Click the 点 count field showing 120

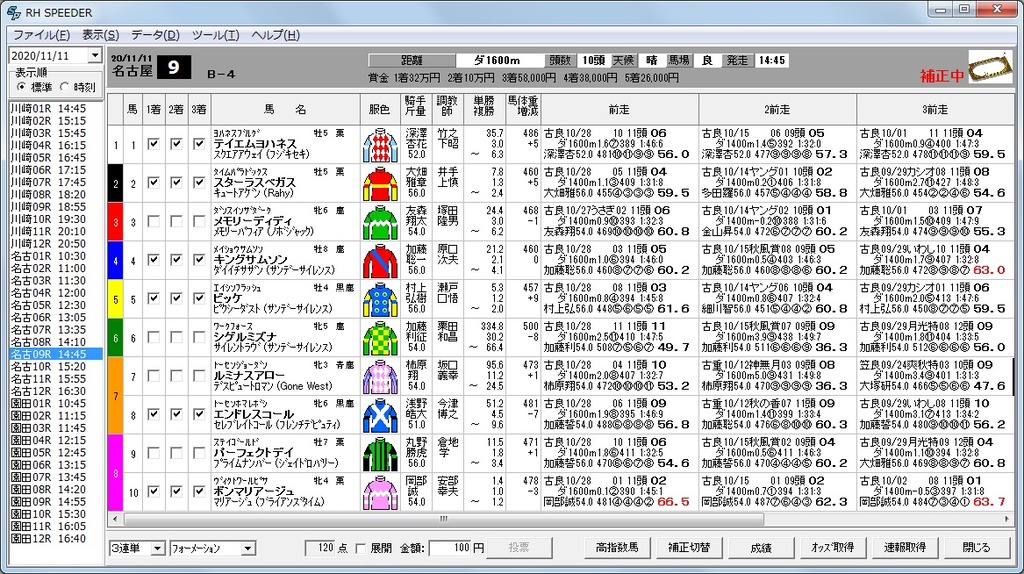click(x=320, y=548)
